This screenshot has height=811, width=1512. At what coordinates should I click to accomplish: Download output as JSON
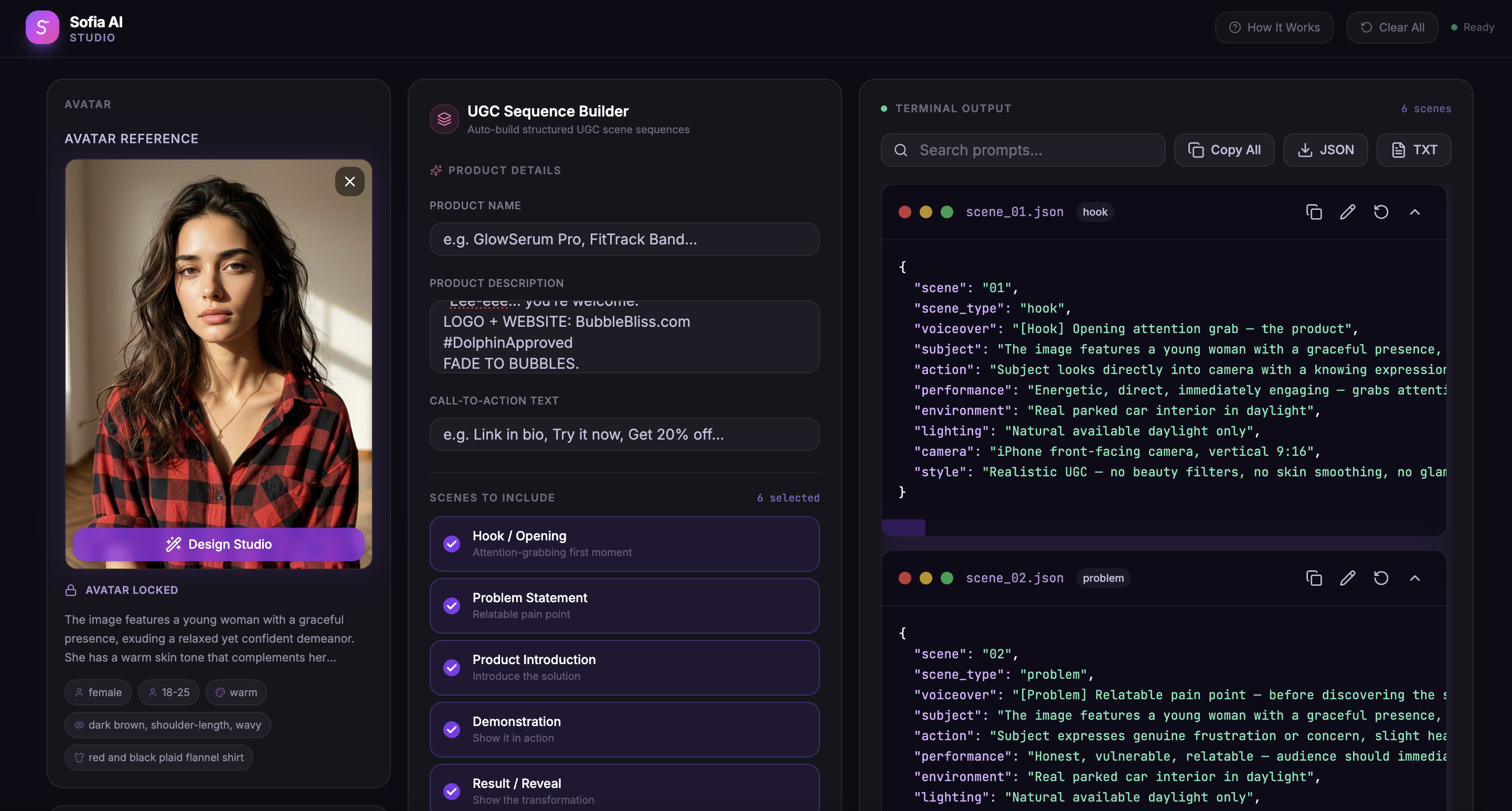point(1325,150)
